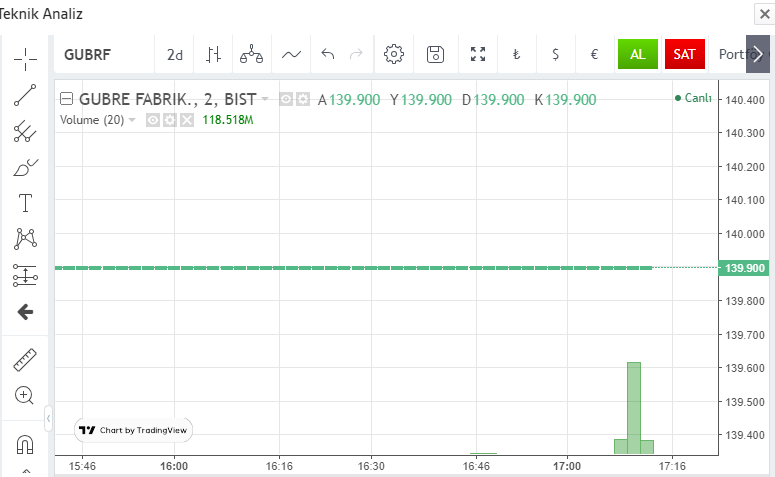This screenshot has height=477, width=775.
Task: Click the back arrow icon in left toolbar
Action: tap(25, 311)
